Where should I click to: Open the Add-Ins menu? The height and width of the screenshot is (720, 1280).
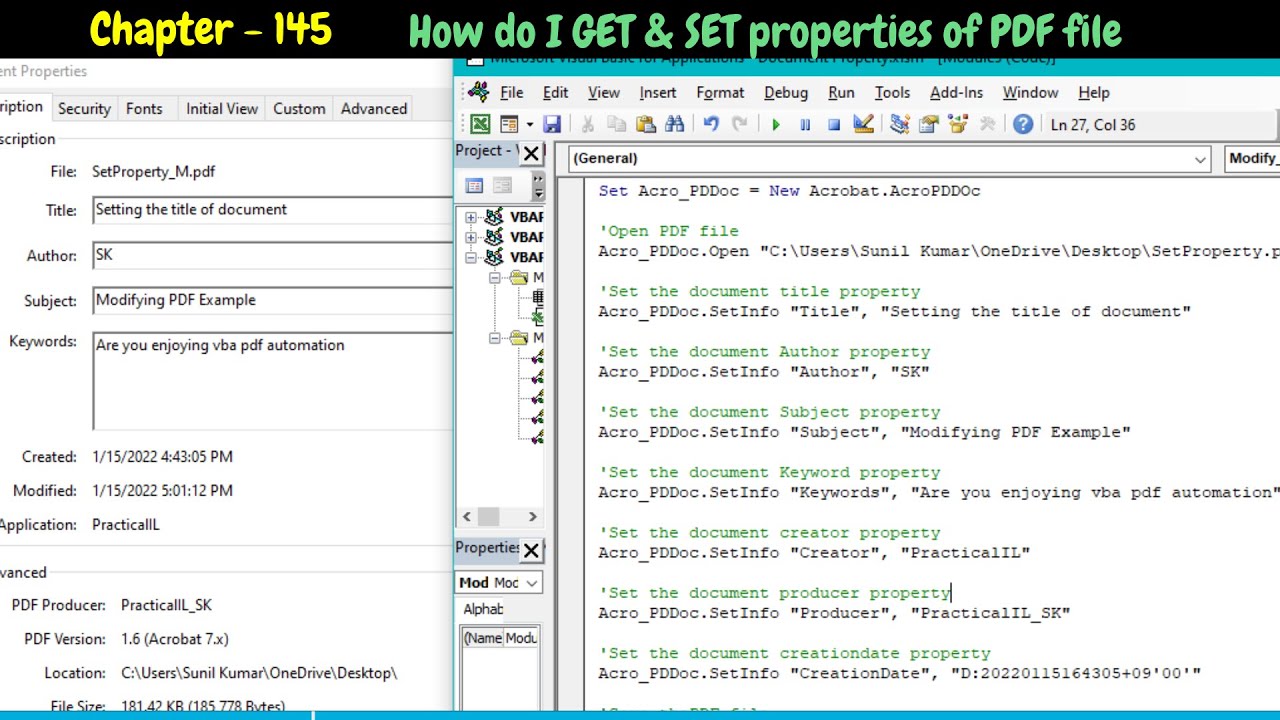956,92
